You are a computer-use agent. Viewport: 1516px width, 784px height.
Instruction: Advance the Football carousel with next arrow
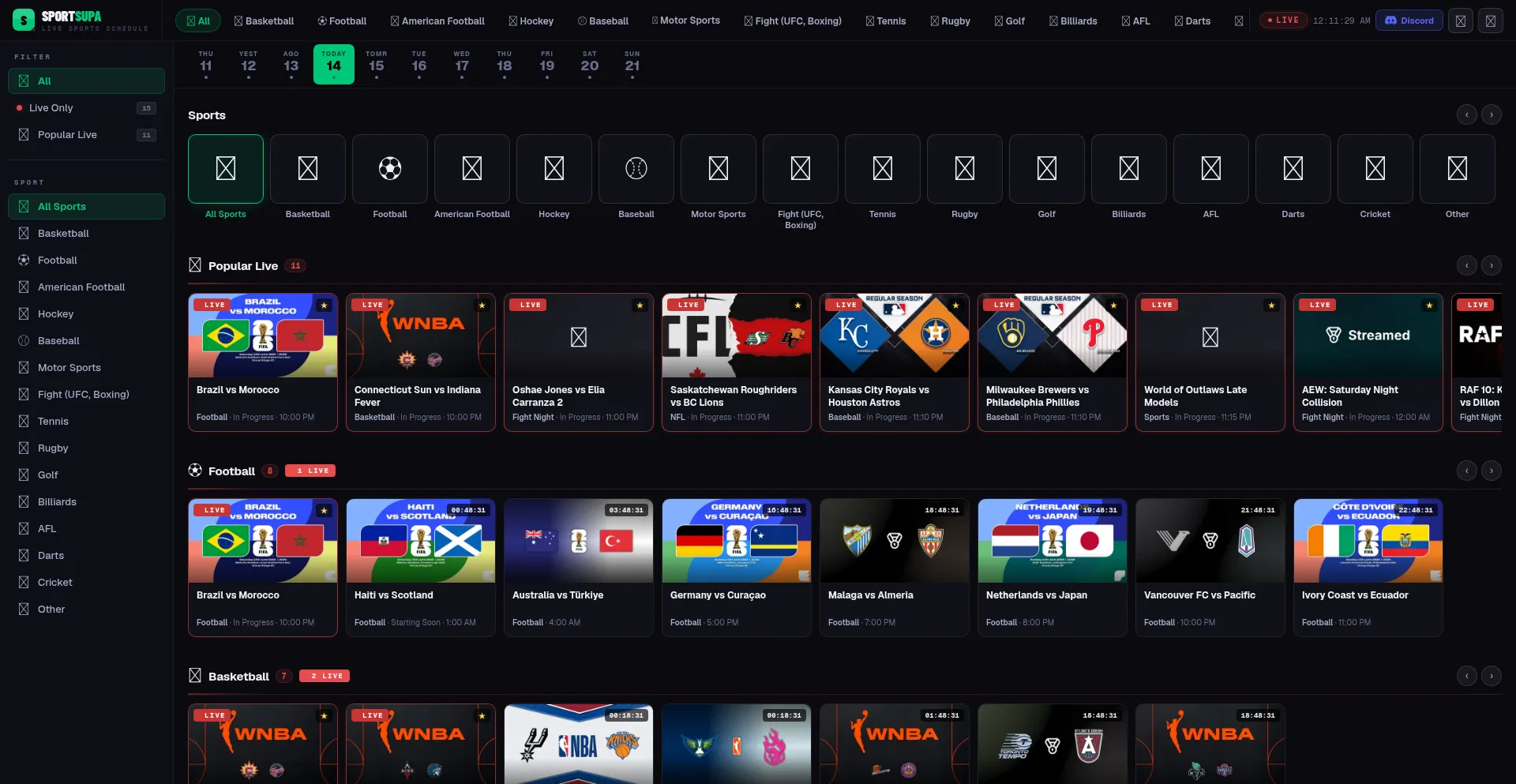[1492, 471]
